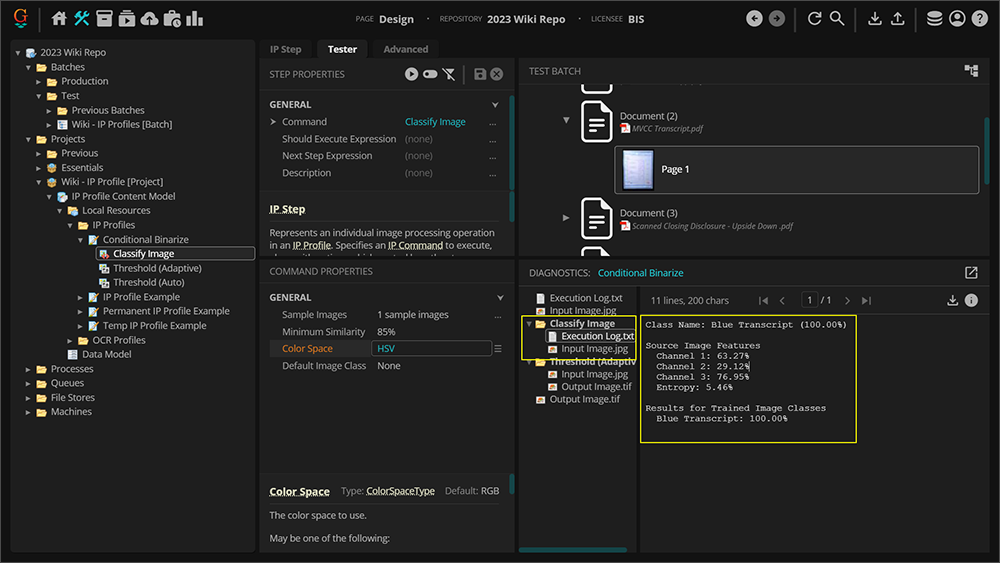Open diagnostics in a pop-out window
The image size is (1000, 563).
(x=970, y=273)
